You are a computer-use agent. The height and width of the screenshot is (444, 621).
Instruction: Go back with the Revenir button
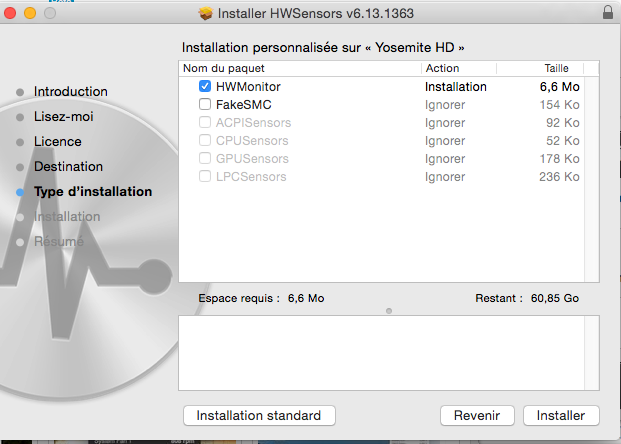(x=477, y=415)
